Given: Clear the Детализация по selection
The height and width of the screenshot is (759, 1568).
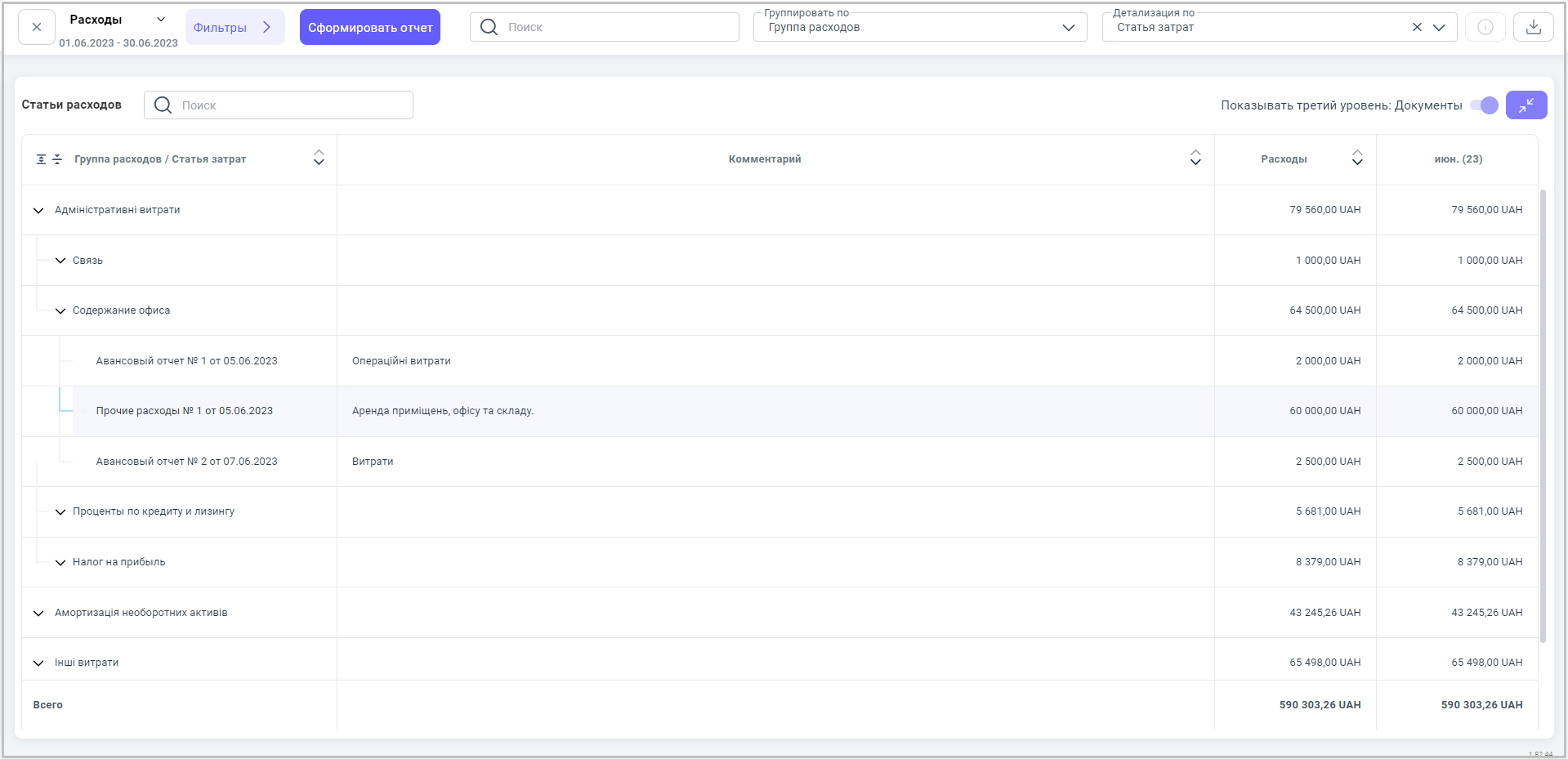Looking at the screenshot, I should (x=1417, y=27).
